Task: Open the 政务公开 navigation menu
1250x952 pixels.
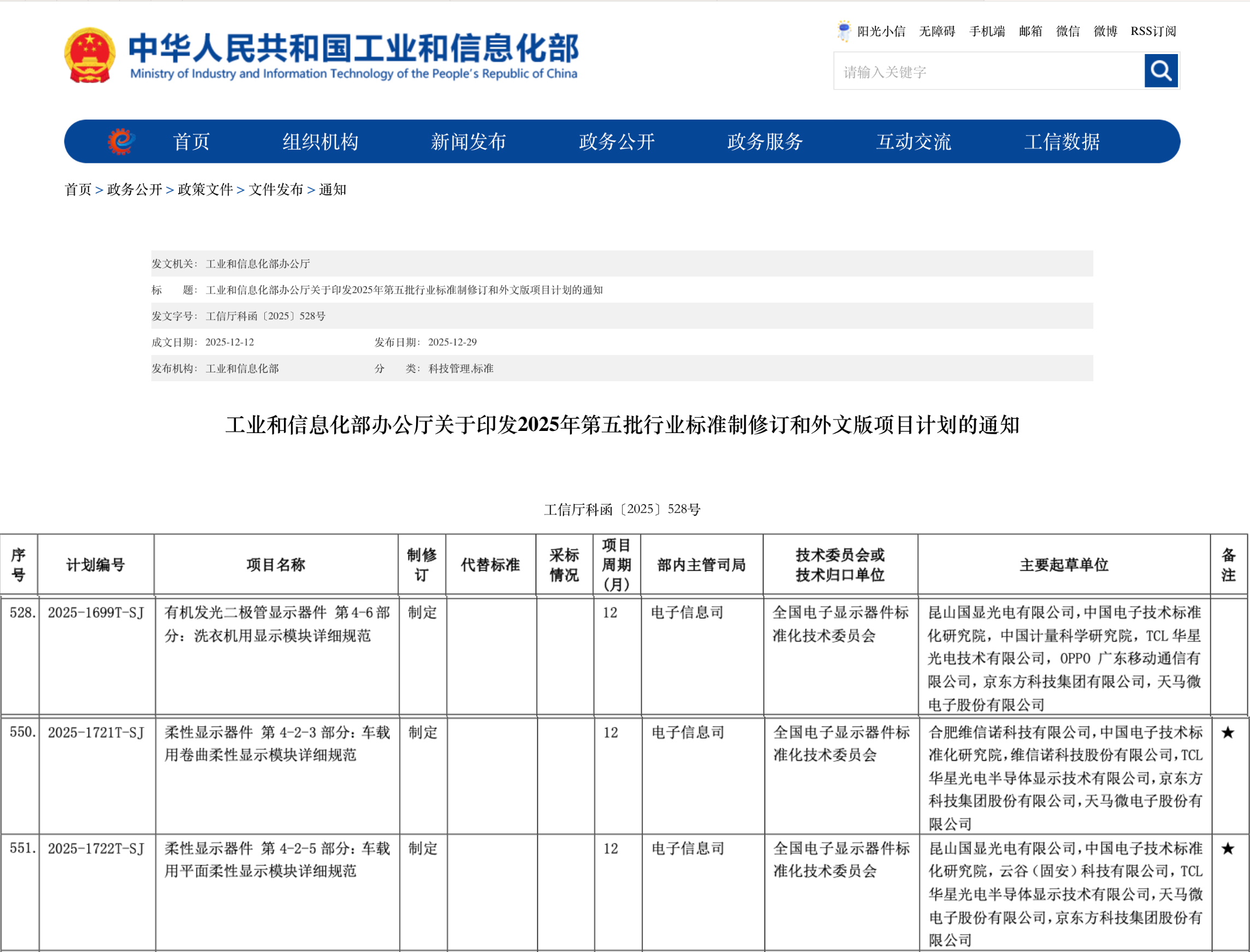Action: click(x=616, y=141)
